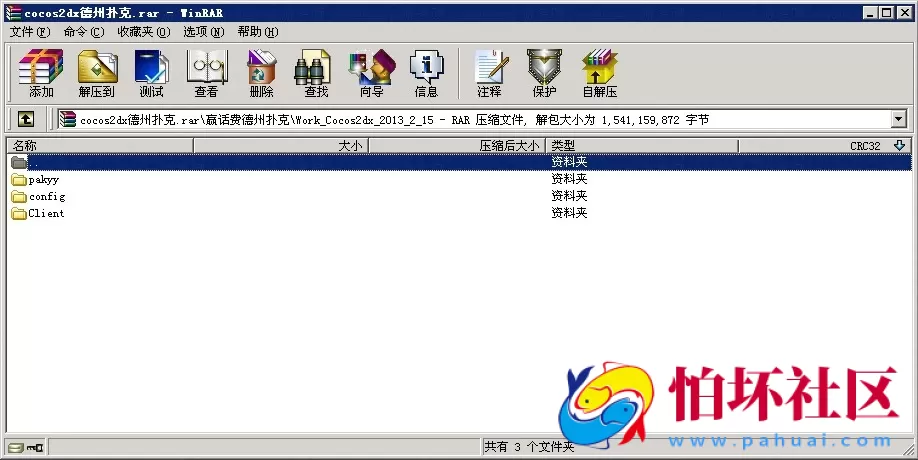Select the config folder icon
The width and height of the screenshot is (918, 460).
19,196
